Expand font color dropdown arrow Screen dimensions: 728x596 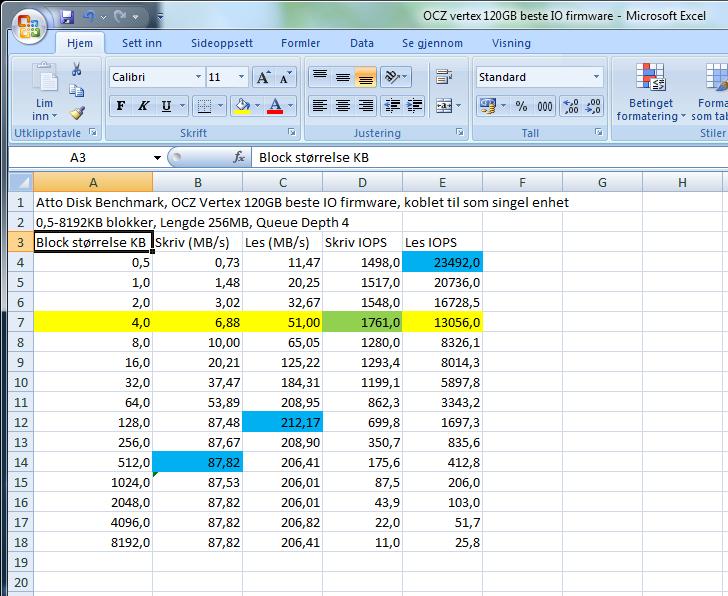[291, 106]
